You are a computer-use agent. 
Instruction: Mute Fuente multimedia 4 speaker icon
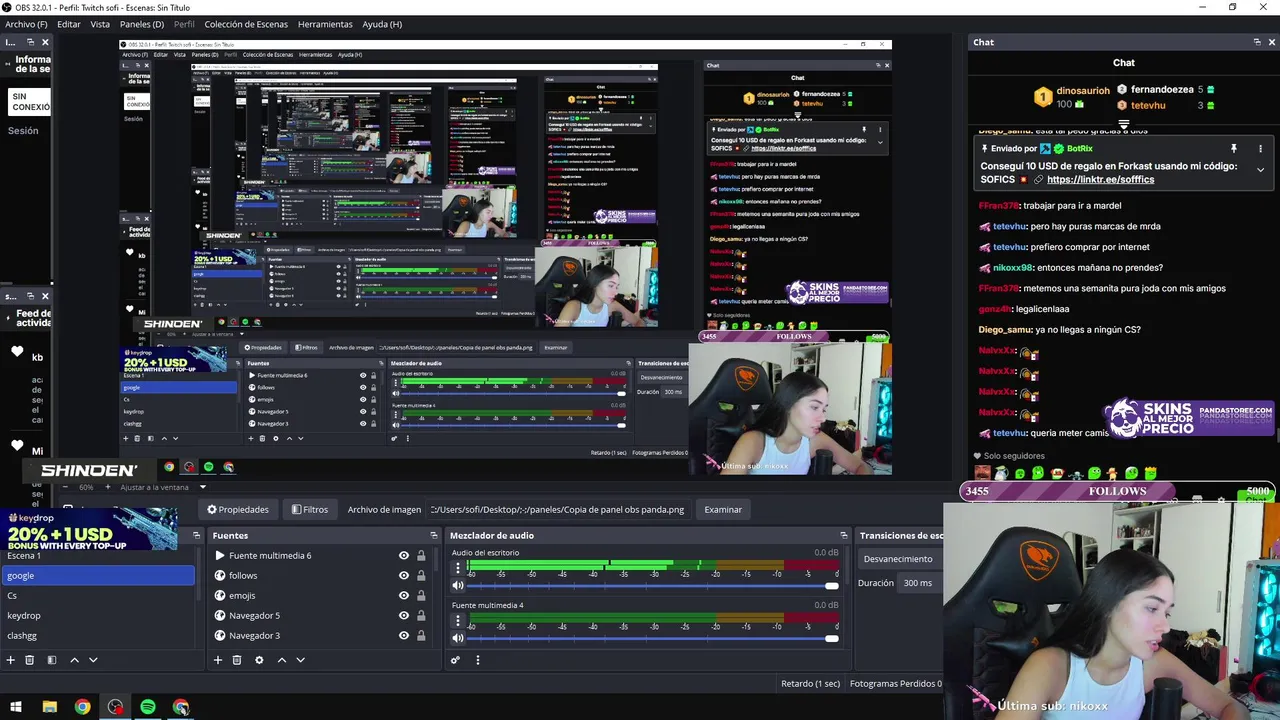[x=458, y=638]
